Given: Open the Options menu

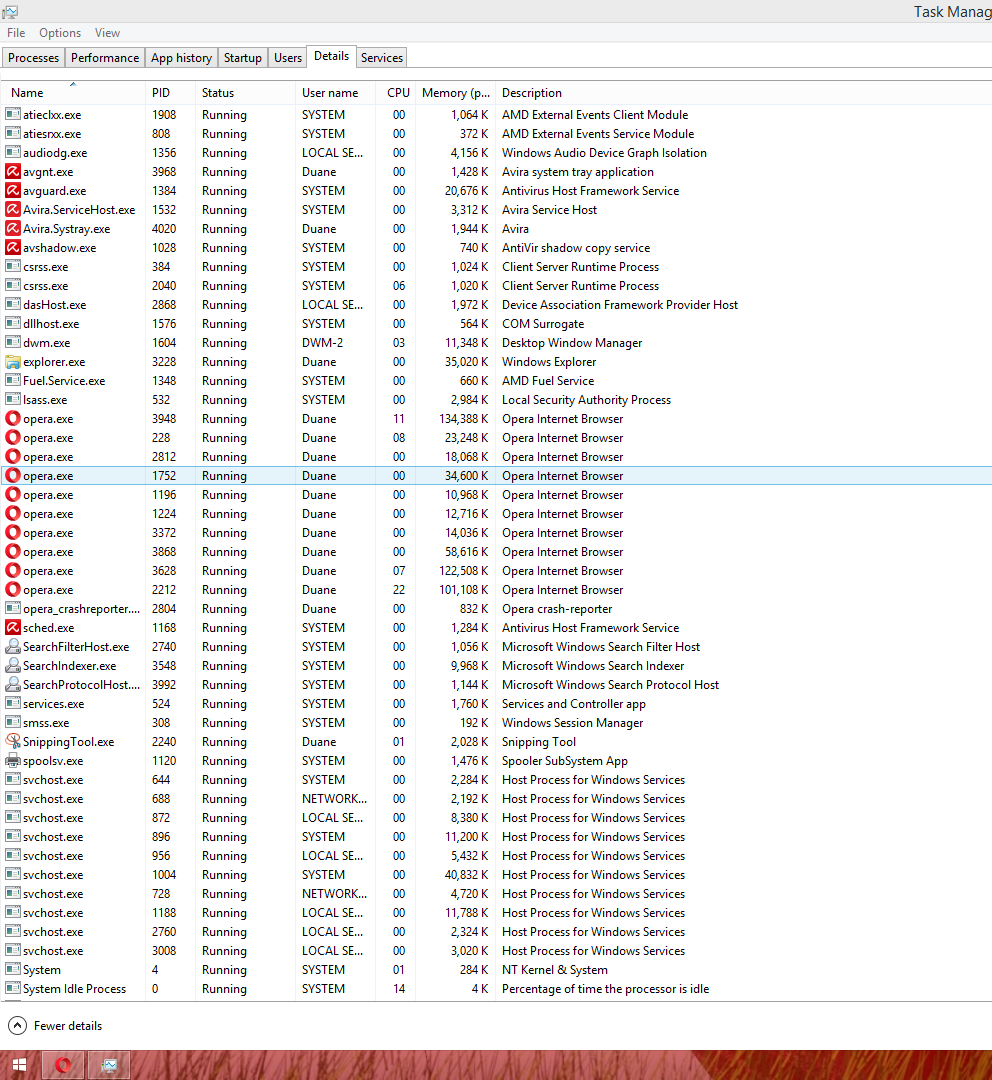Looking at the screenshot, I should click(60, 33).
